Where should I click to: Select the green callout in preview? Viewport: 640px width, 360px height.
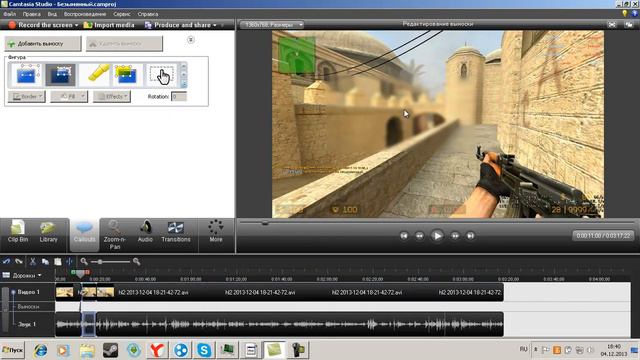point(297,55)
